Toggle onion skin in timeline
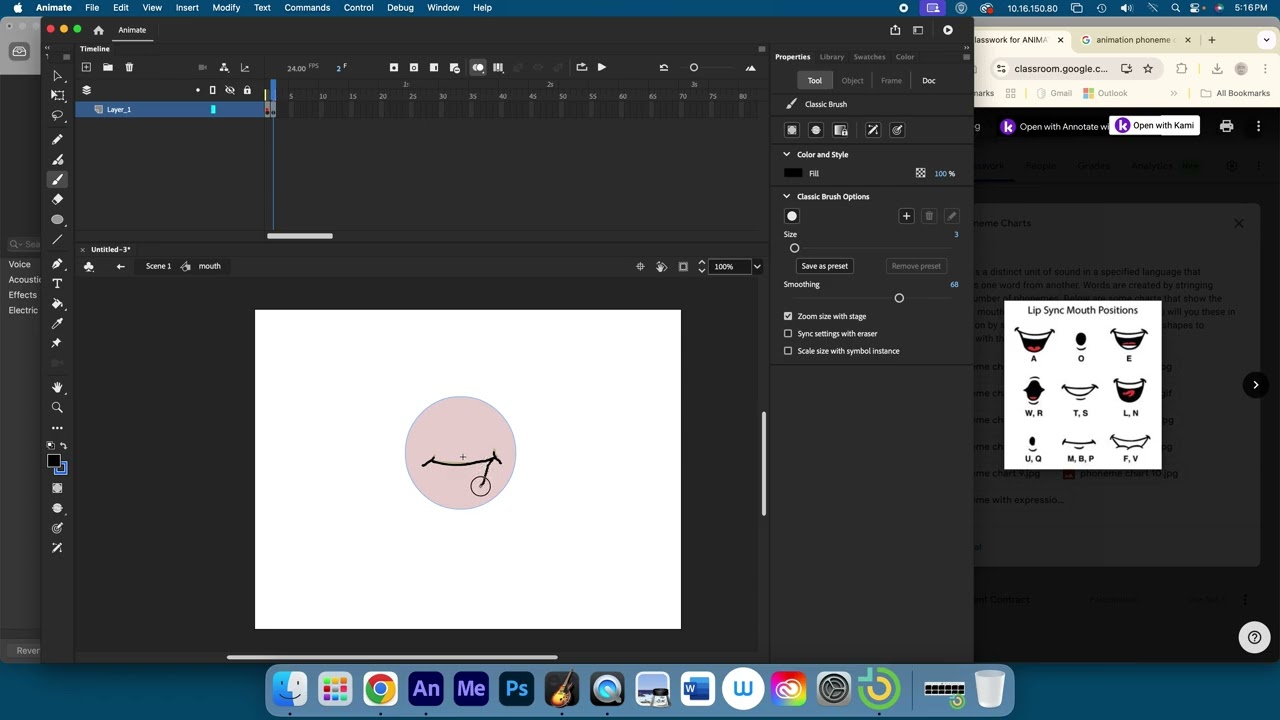The width and height of the screenshot is (1280, 720). 478,67
